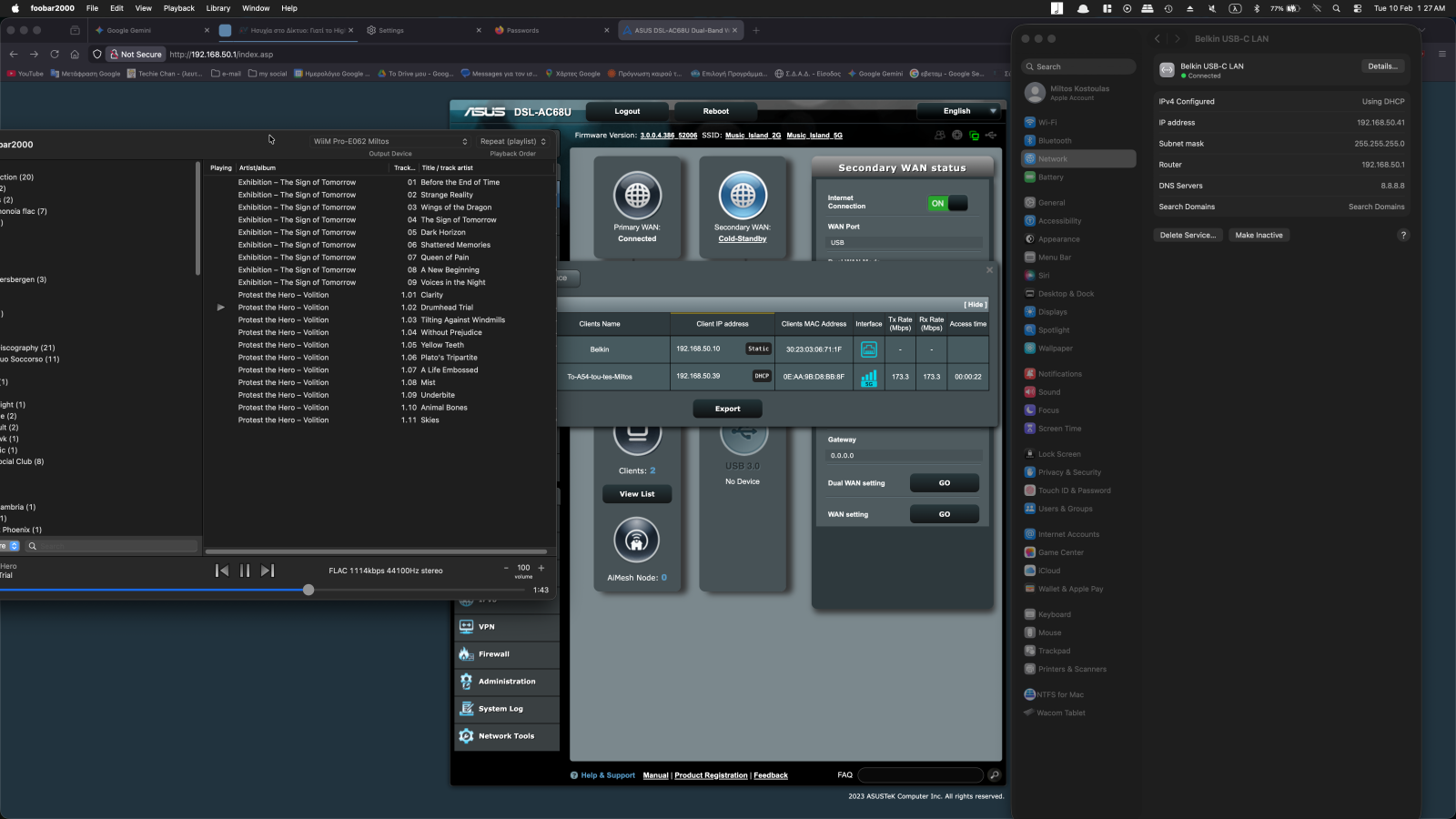1456x819 pixels.
Task: Open the Playback menu in menu bar
Action: pos(178,8)
